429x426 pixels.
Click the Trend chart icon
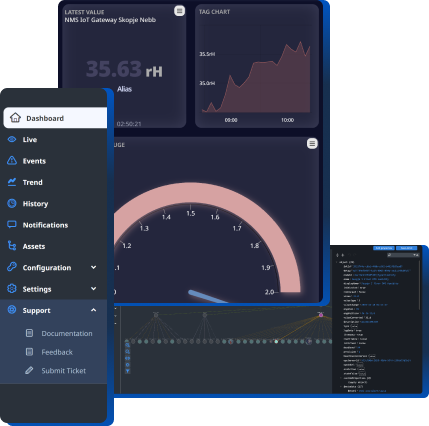[12, 182]
